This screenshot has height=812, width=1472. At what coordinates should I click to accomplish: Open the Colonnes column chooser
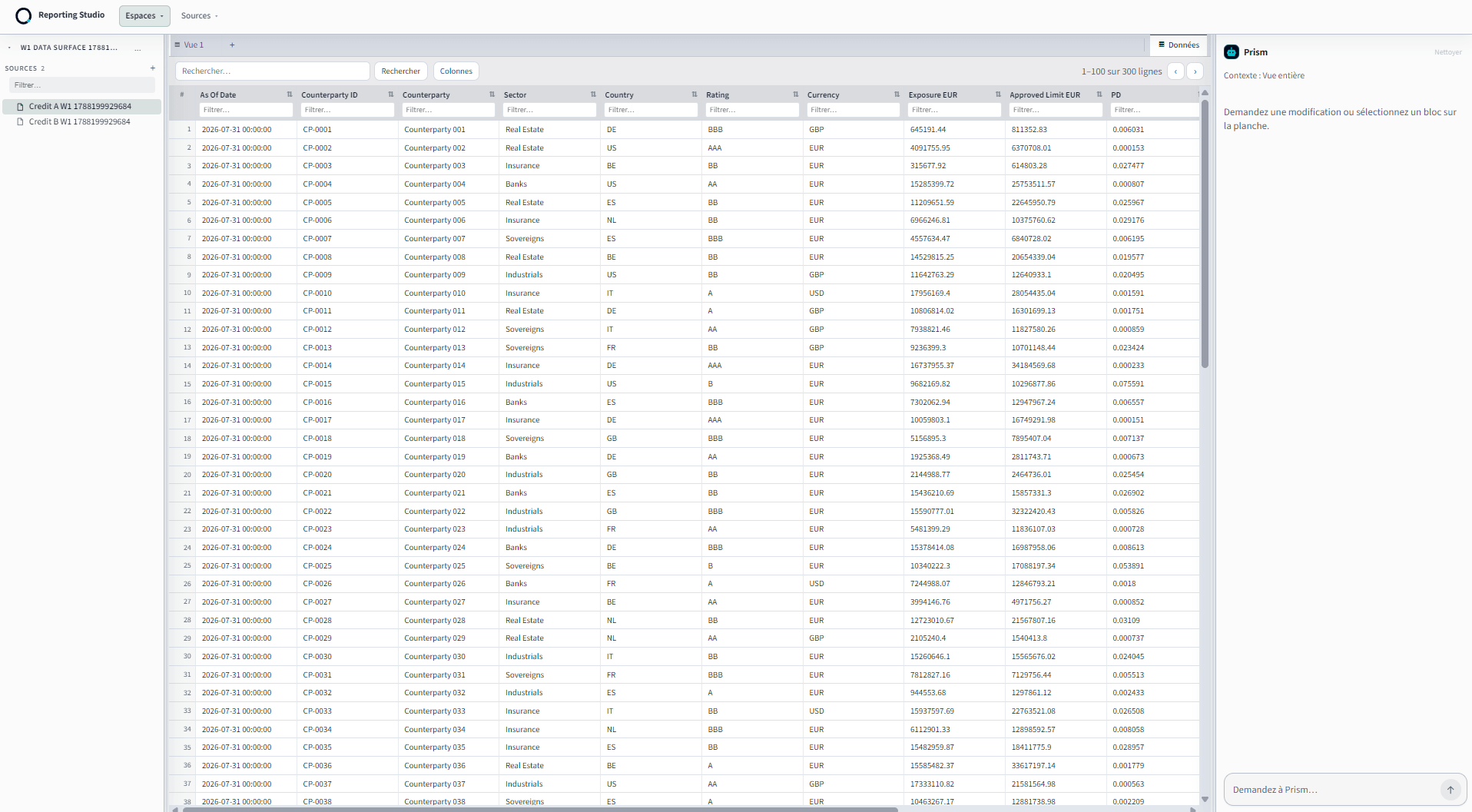tap(456, 71)
